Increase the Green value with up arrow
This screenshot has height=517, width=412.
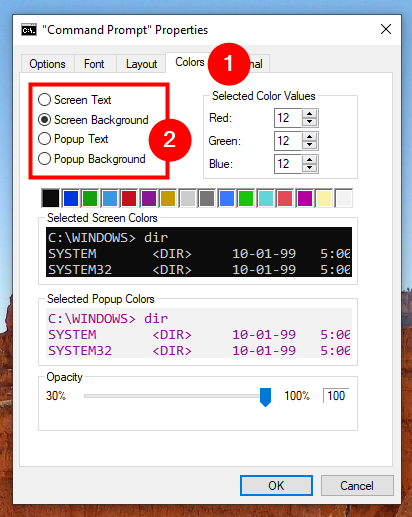click(310, 136)
